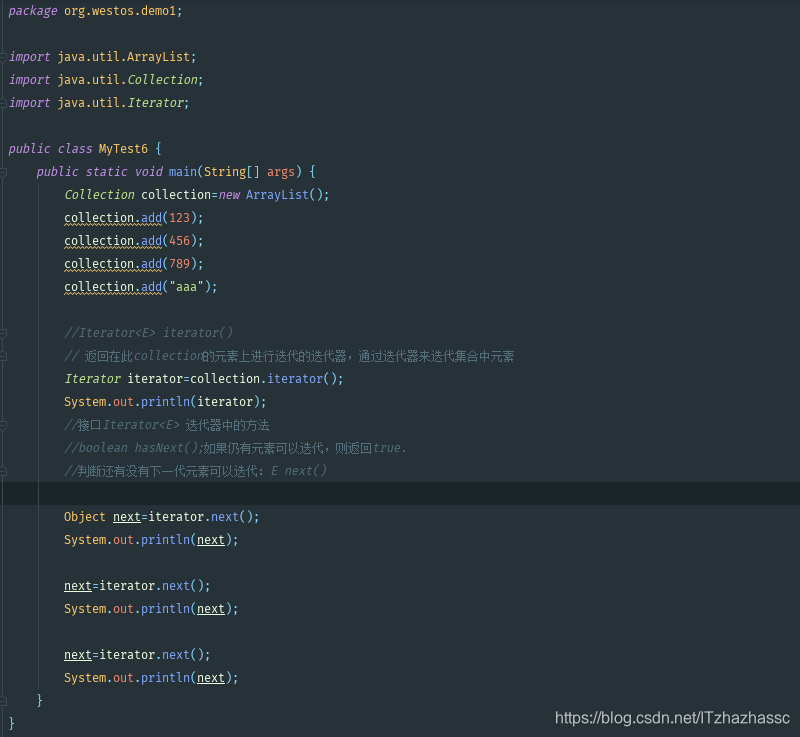This screenshot has height=737, width=800.
Task: Click the Object next=iterator.next() line
Action: [162, 517]
